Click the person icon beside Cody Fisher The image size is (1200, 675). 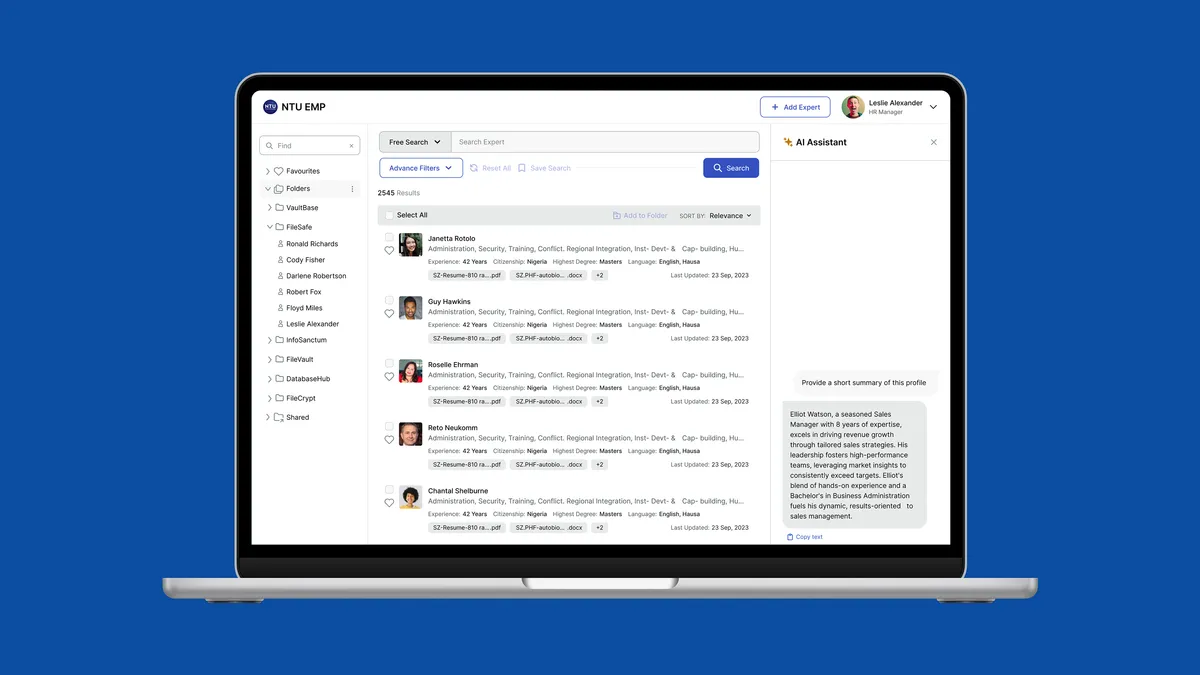click(280, 260)
